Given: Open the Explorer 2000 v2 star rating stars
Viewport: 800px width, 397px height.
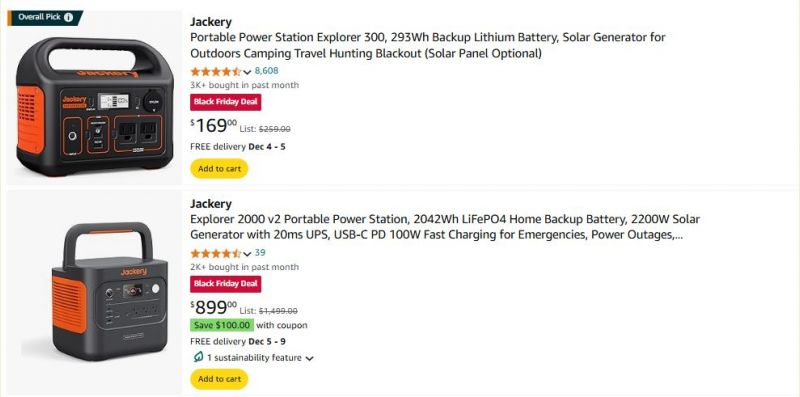Looking at the screenshot, I should [215, 254].
